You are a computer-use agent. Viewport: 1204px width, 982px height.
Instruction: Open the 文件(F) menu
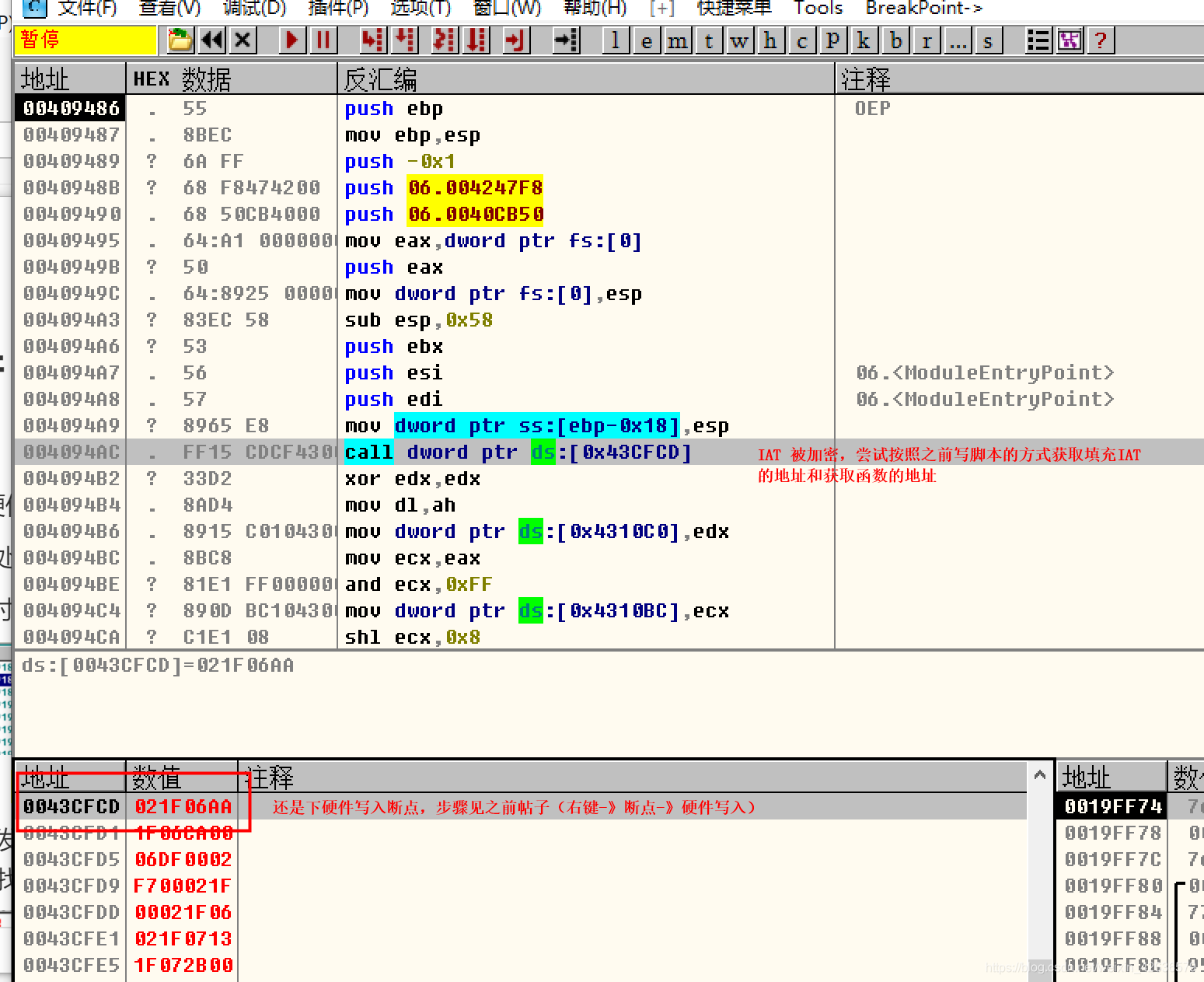[87, 8]
